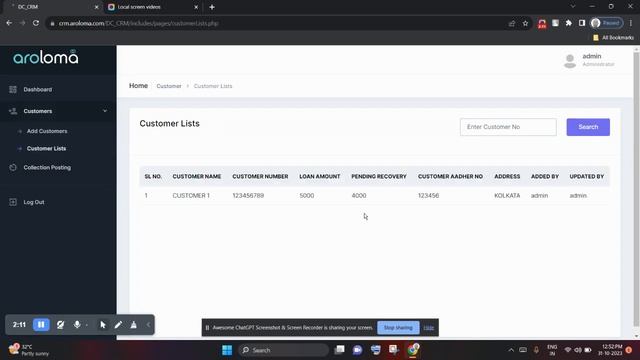
Task: Open Task View on the taskbar
Action: 339,350
